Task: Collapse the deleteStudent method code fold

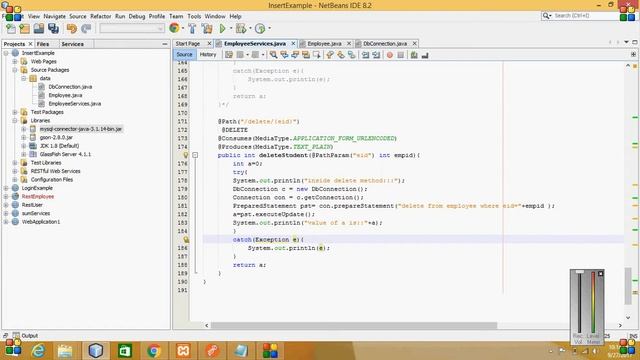Action: tap(195, 155)
